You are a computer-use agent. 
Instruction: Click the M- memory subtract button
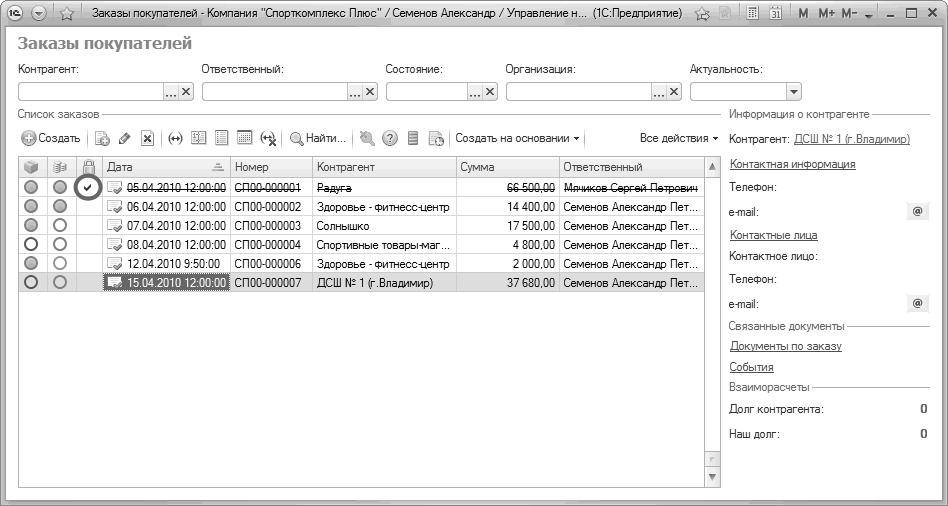[849, 13]
